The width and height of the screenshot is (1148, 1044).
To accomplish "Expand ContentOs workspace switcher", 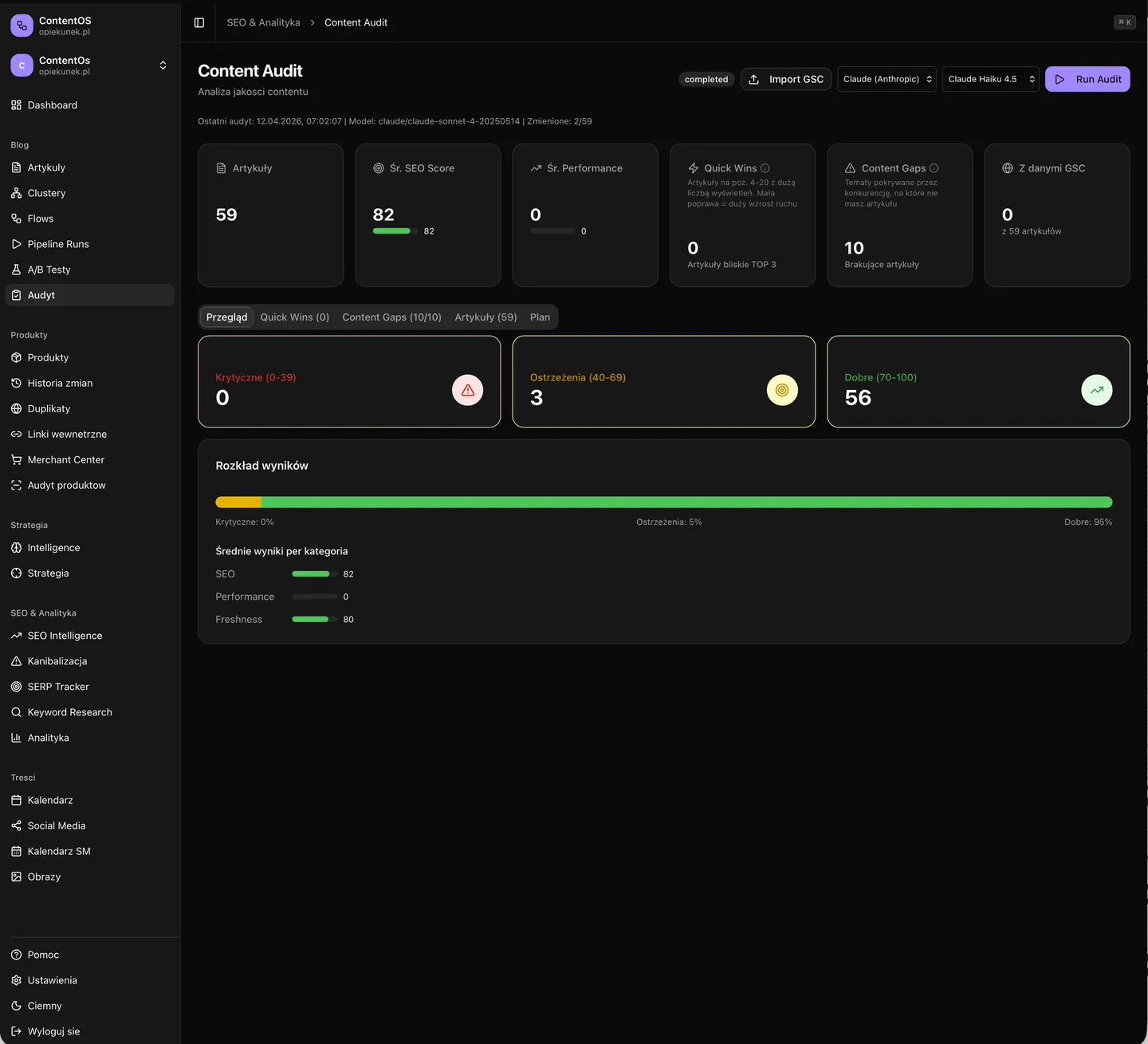I will (89, 65).
